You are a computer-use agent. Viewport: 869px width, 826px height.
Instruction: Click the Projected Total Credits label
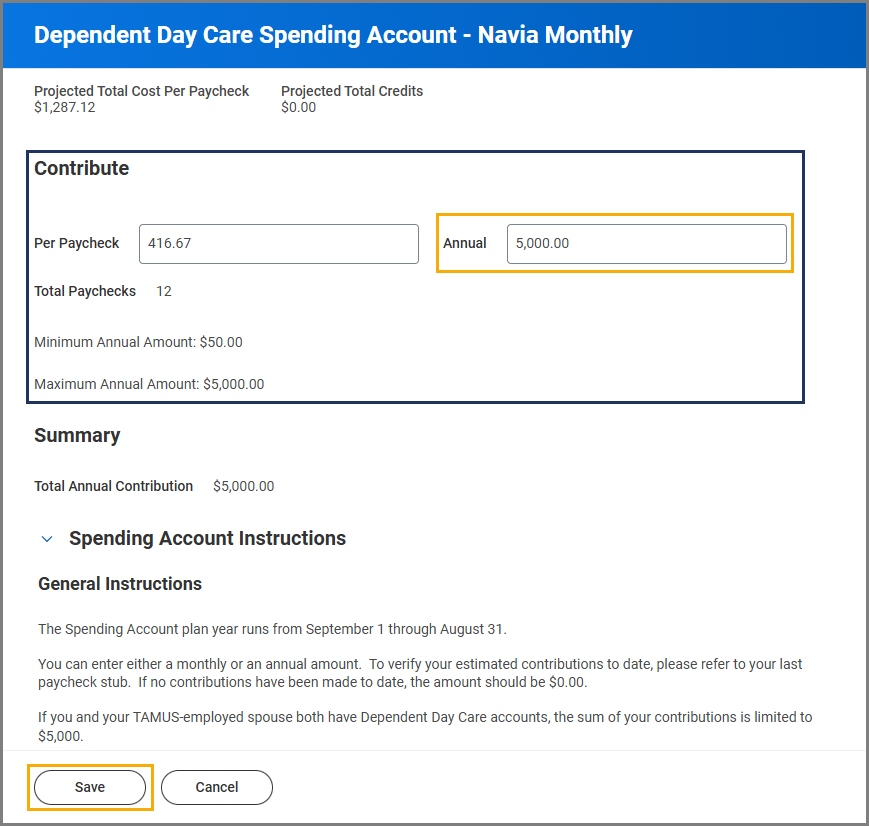point(352,91)
